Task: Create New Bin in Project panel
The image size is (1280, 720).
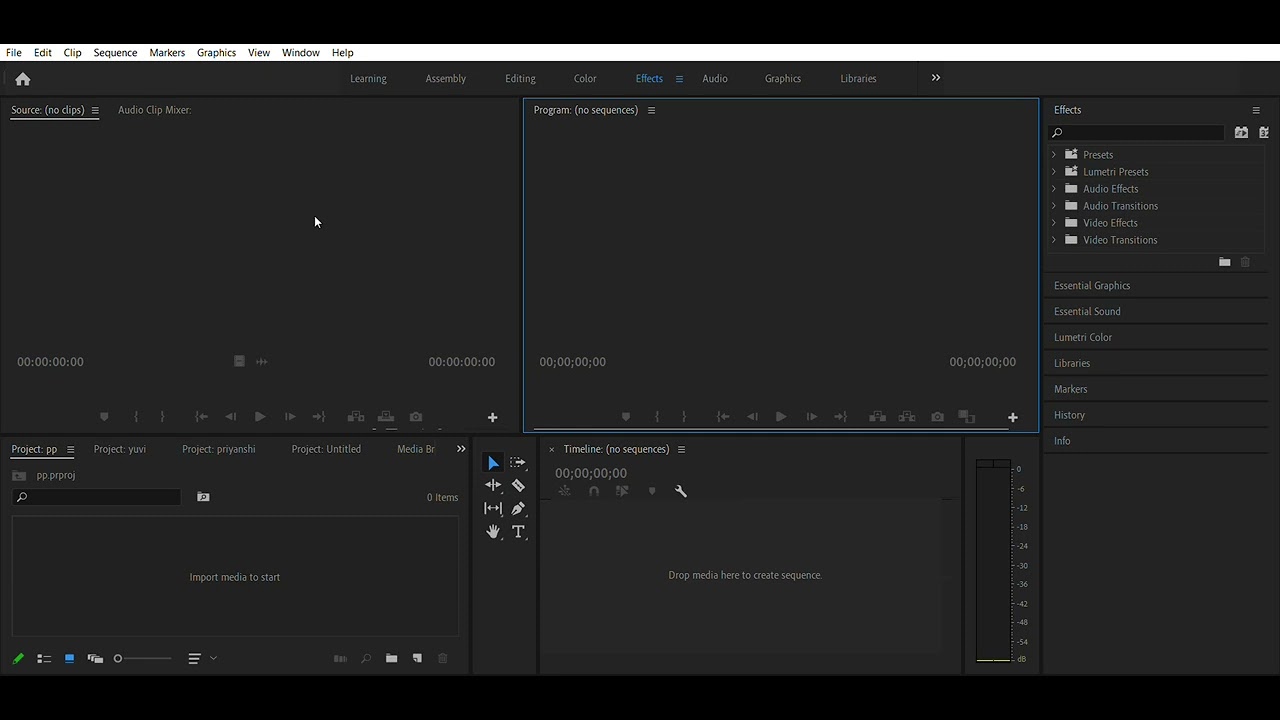Action: 391,658
